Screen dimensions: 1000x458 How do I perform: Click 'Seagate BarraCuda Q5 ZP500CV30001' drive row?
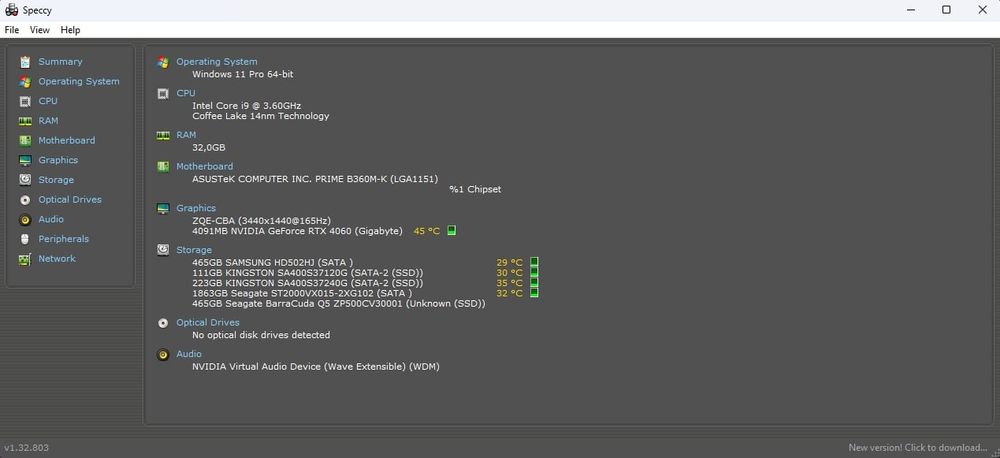(339, 304)
